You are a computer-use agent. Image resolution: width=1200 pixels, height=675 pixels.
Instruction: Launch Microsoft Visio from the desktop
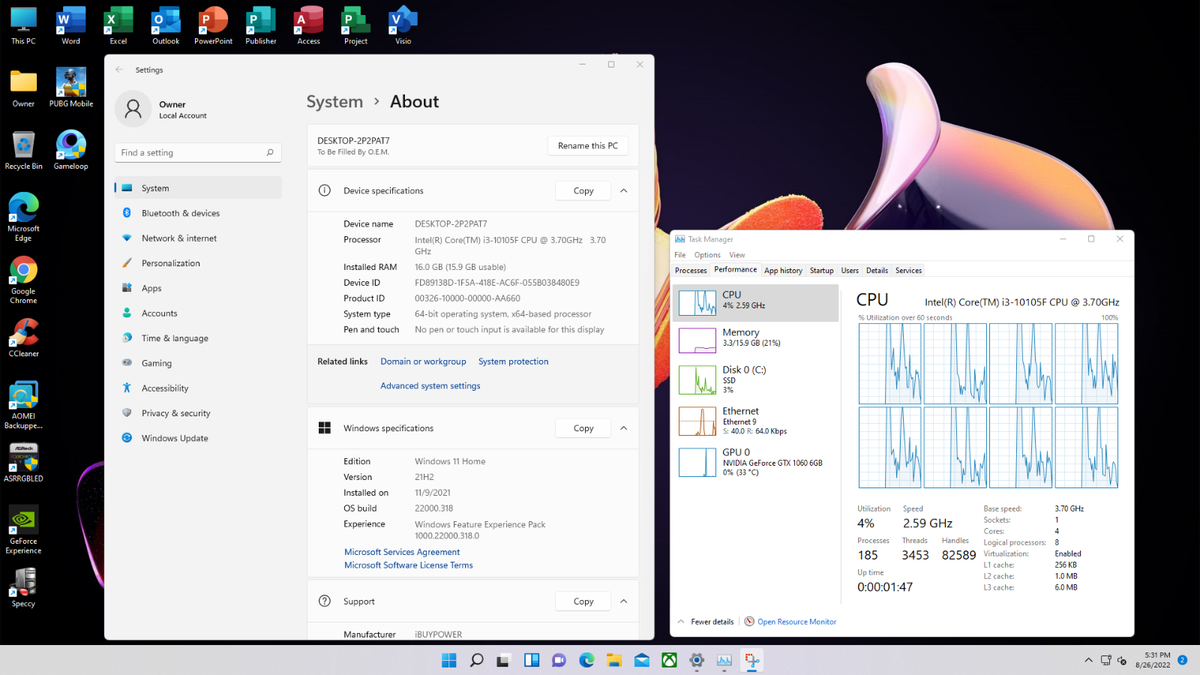(x=403, y=22)
